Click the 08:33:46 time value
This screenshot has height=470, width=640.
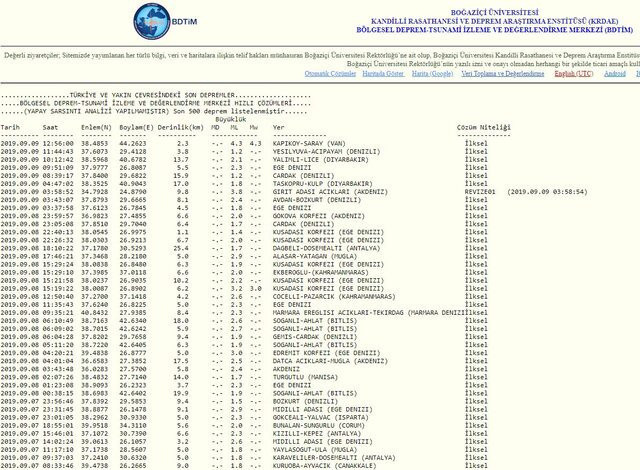tap(58, 466)
